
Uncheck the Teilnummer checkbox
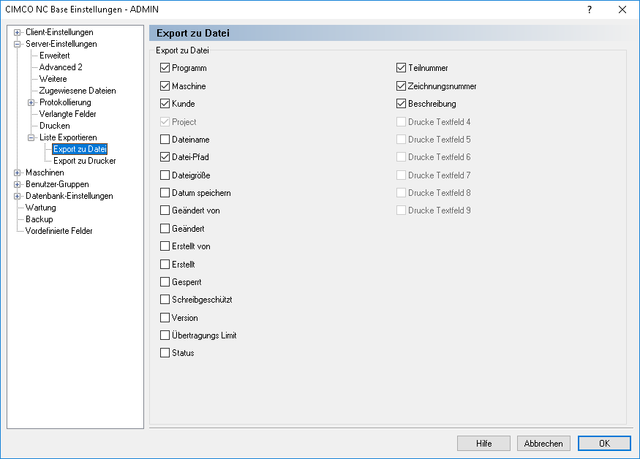[401, 68]
